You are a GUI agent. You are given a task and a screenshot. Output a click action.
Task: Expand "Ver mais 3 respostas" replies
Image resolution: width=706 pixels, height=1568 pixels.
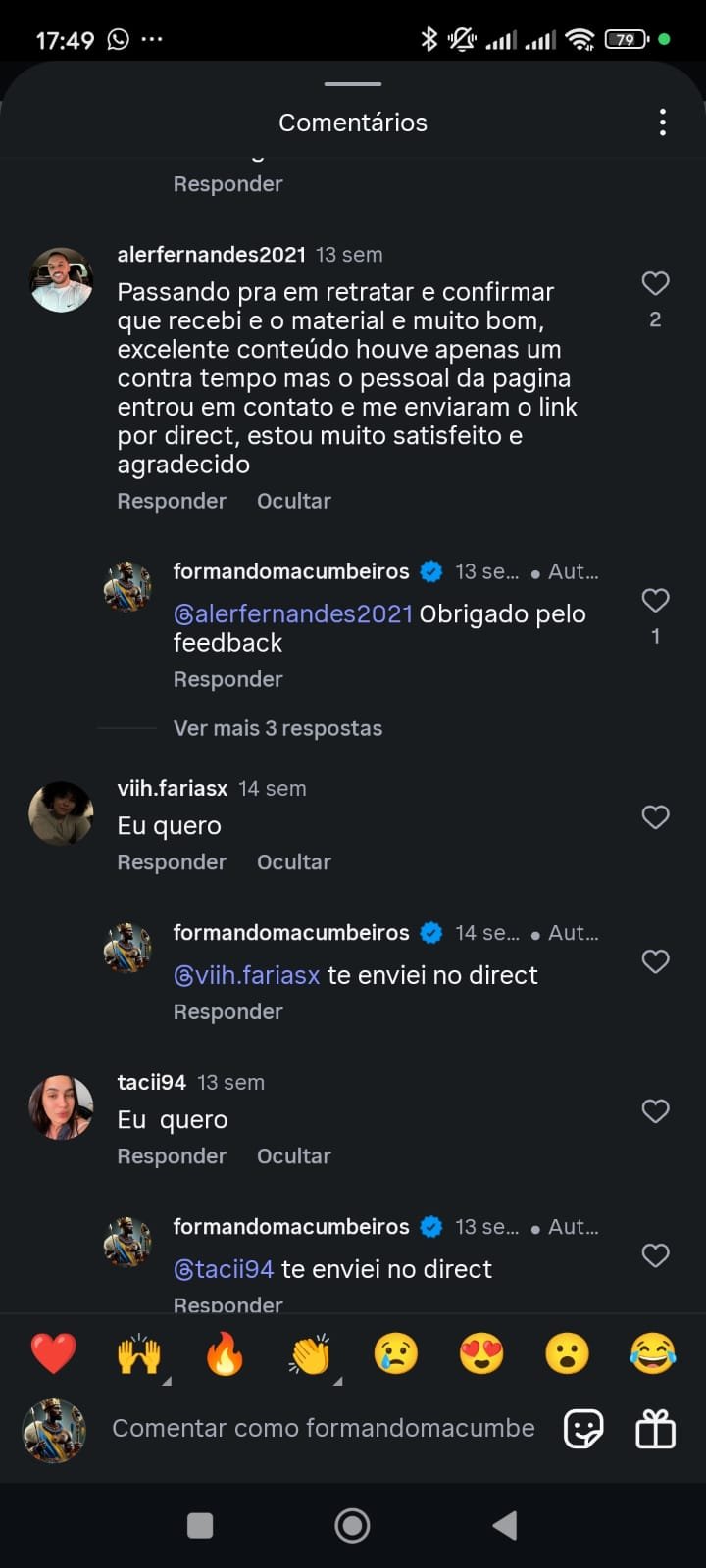pyautogui.click(x=277, y=728)
